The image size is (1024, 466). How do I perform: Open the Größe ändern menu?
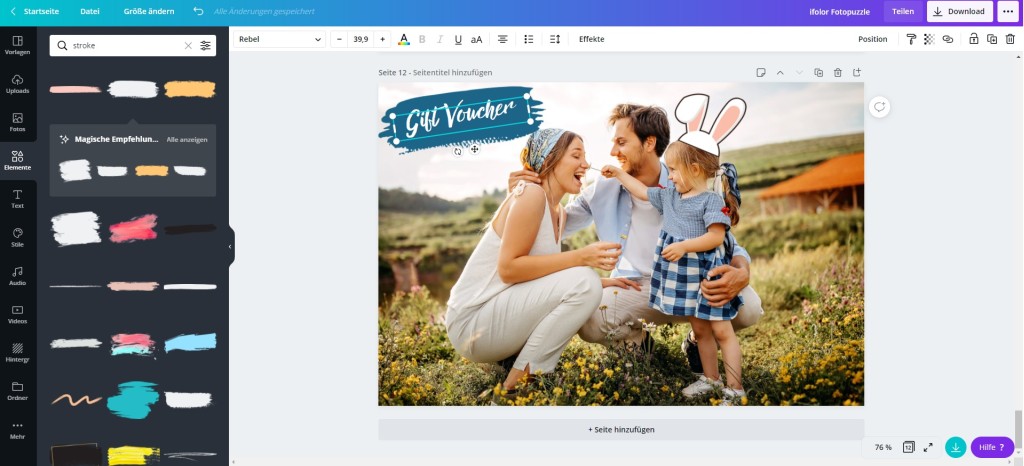point(148,12)
